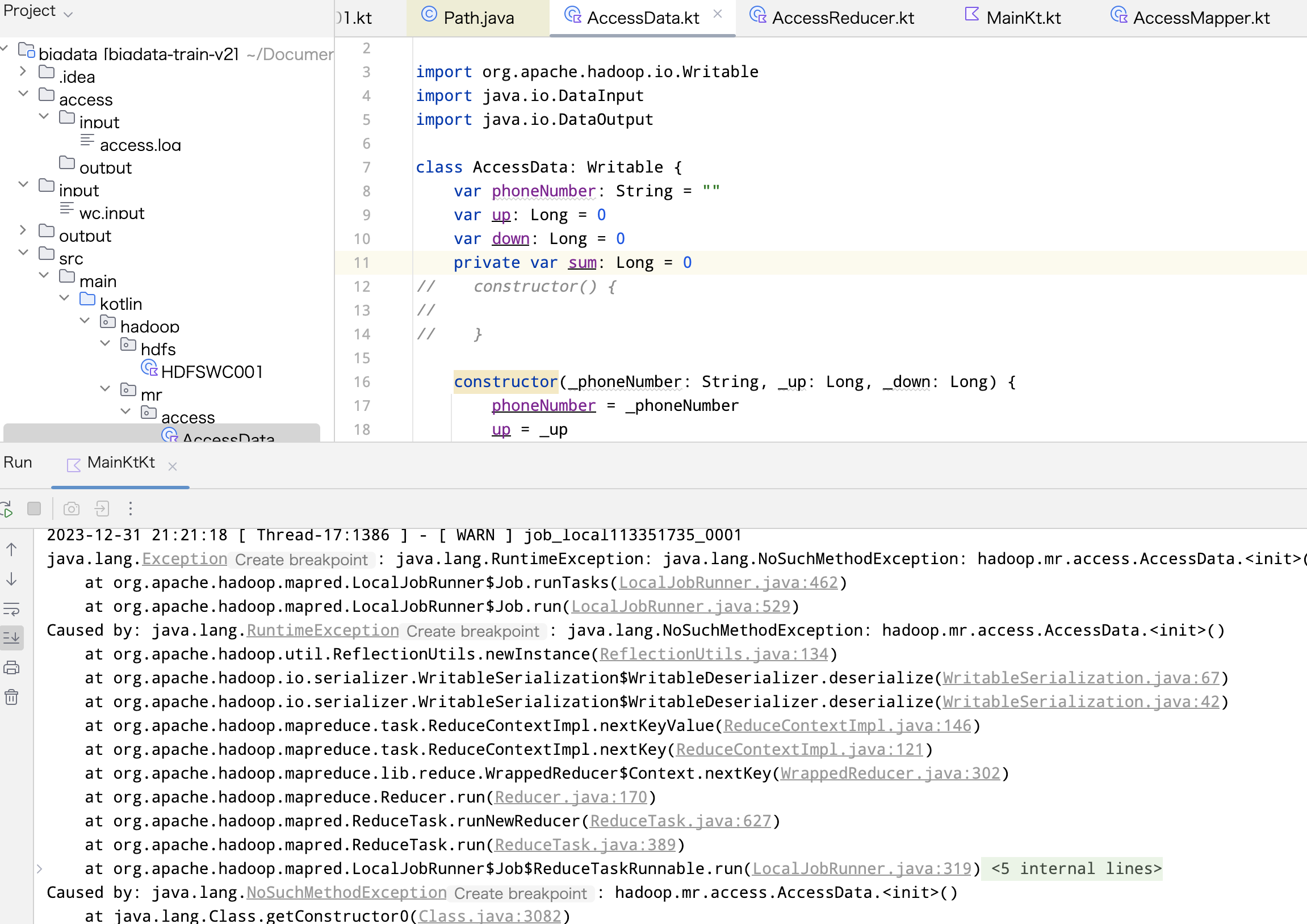Collapse the access input subfolder
The image size is (1307, 924).
coord(44,116)
